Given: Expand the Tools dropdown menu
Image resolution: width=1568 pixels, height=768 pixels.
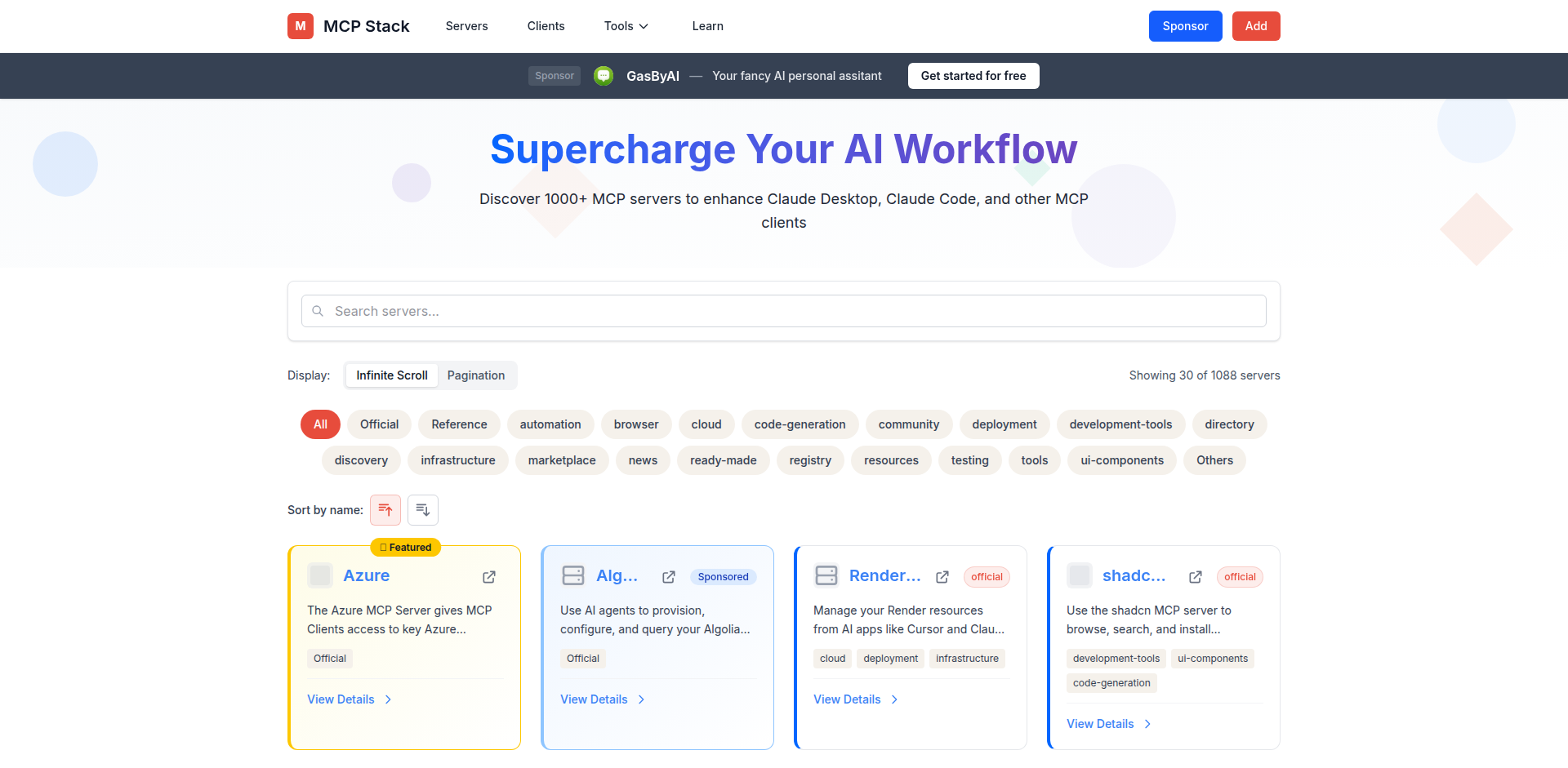Looking at the screenshot, I should tap(626, 26).
